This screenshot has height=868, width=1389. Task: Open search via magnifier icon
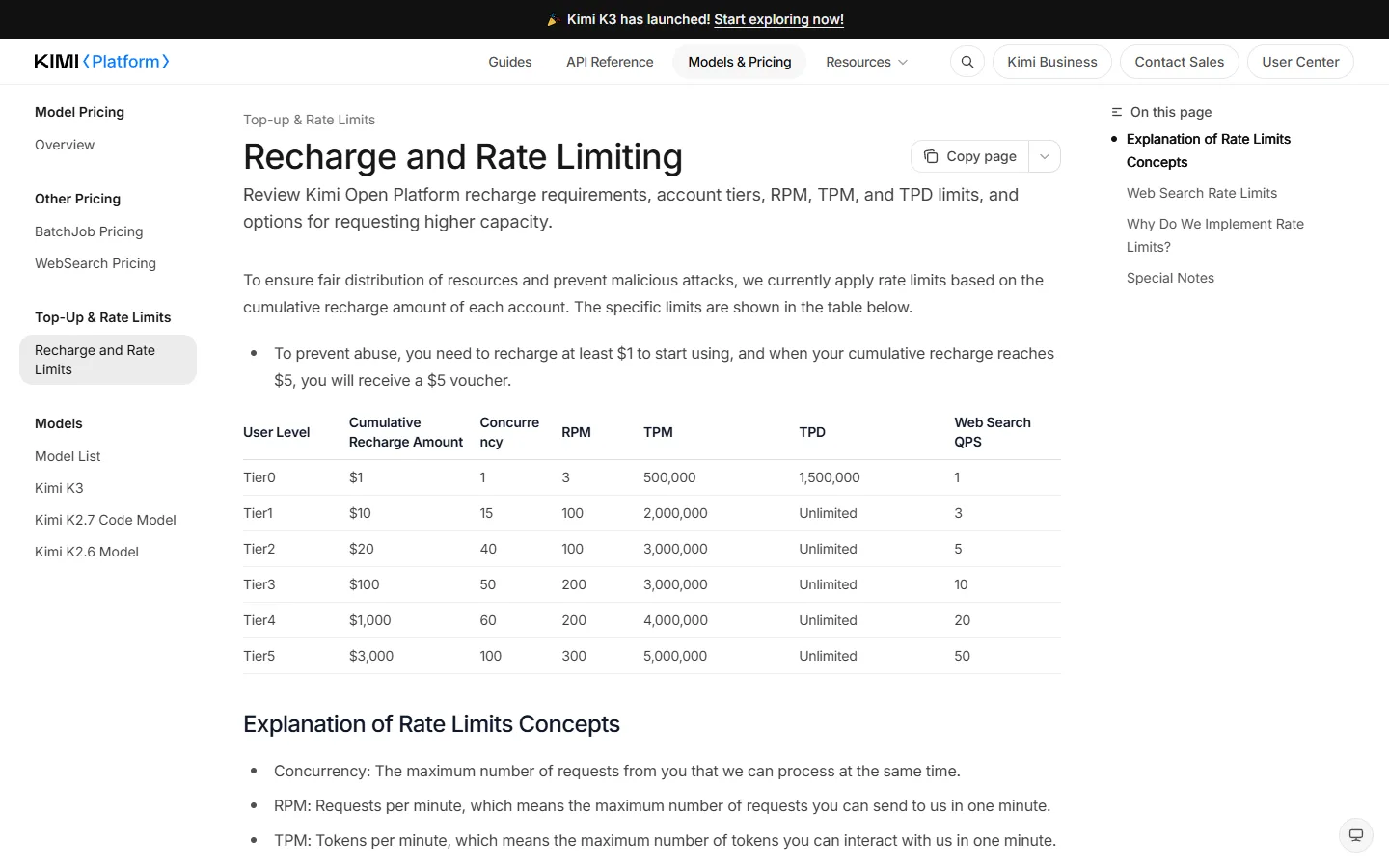tap(967, 62)
